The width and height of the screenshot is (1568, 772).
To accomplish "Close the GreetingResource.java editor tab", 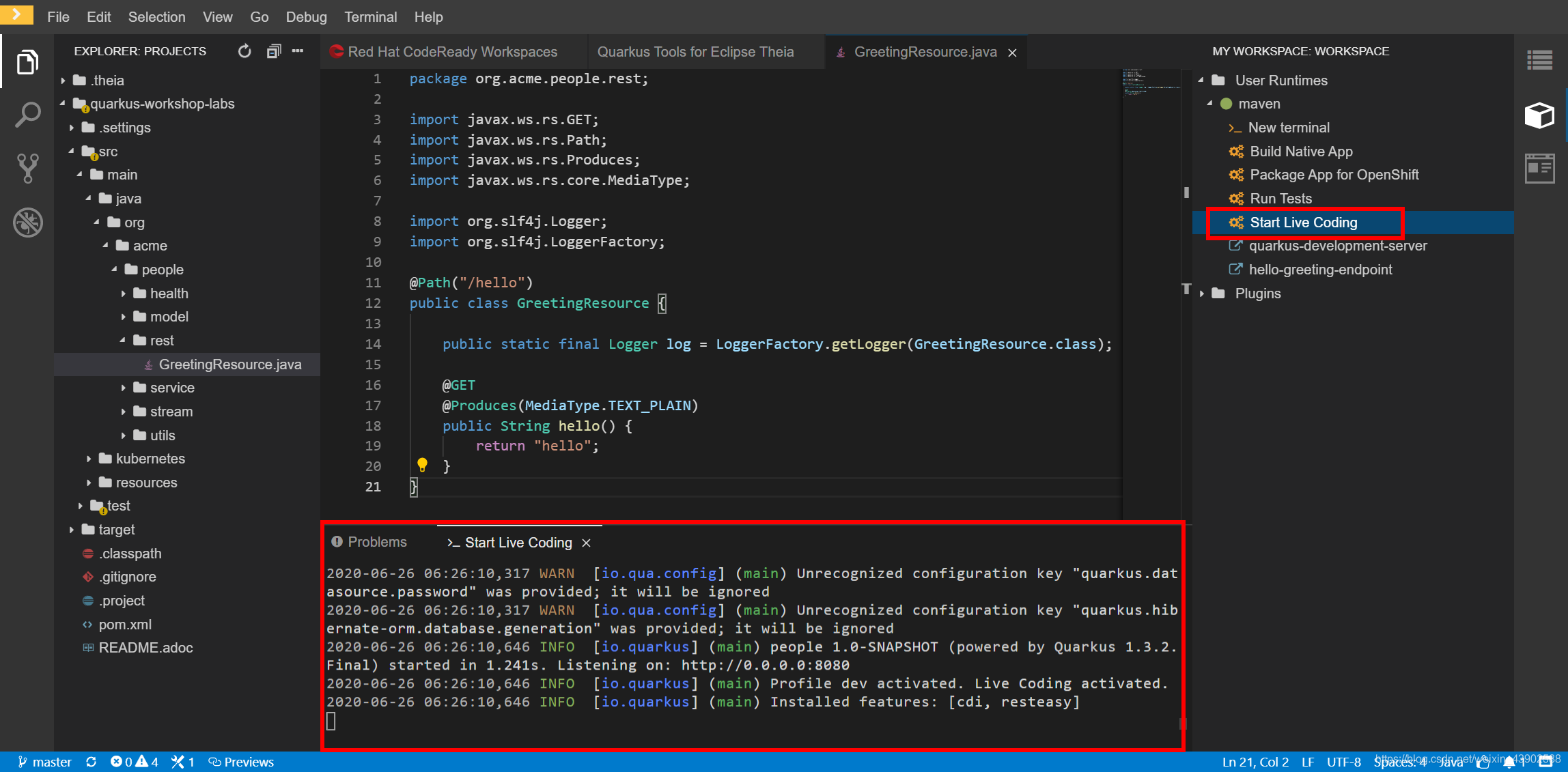I will click(1012, 53).
